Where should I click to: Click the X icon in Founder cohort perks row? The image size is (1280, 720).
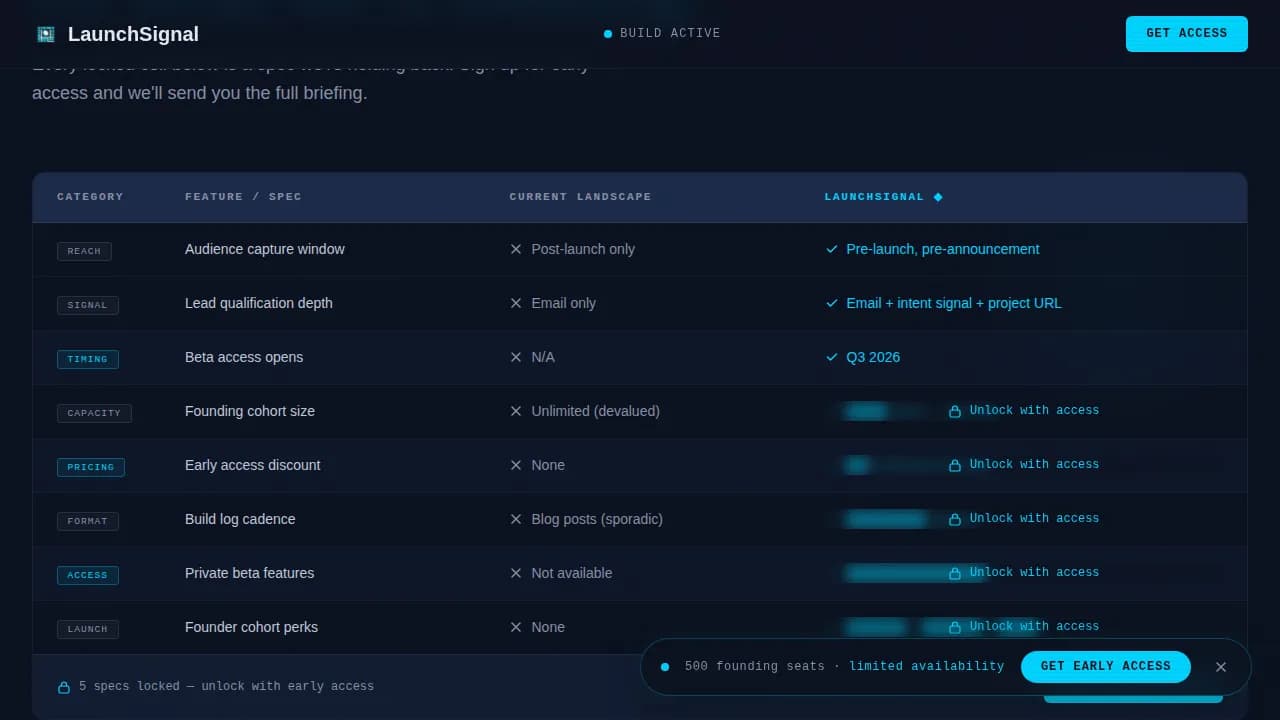[516, 627]
